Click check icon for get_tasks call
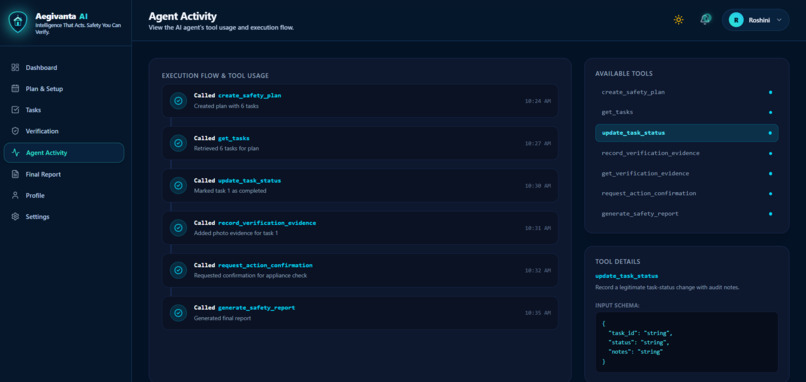 (178, 143)
